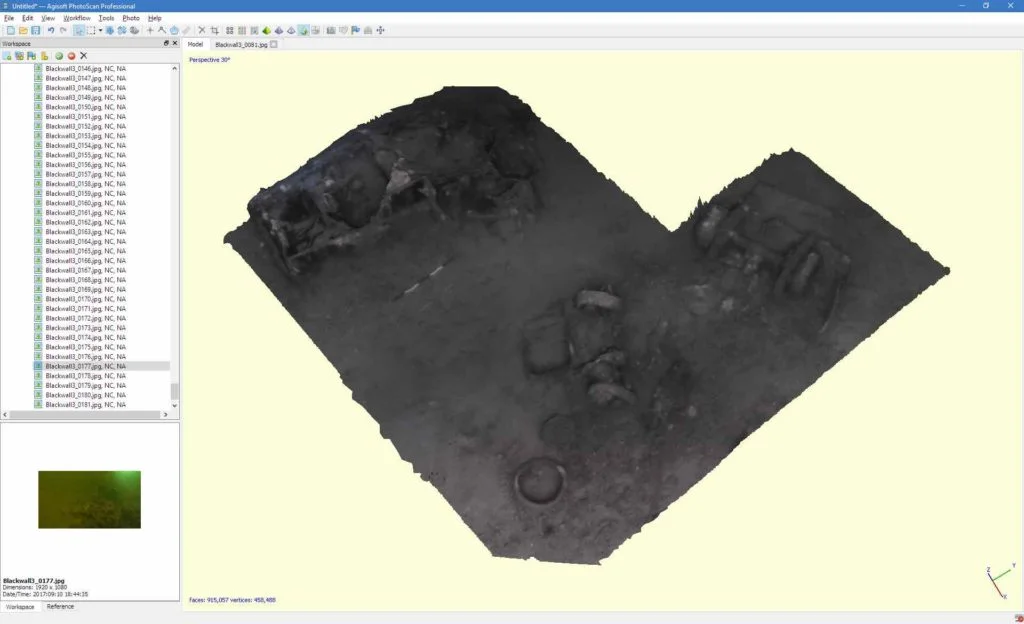Open the View menu
The height and width of the screenshot is (624, 1024).
click(x=48, y=18)
